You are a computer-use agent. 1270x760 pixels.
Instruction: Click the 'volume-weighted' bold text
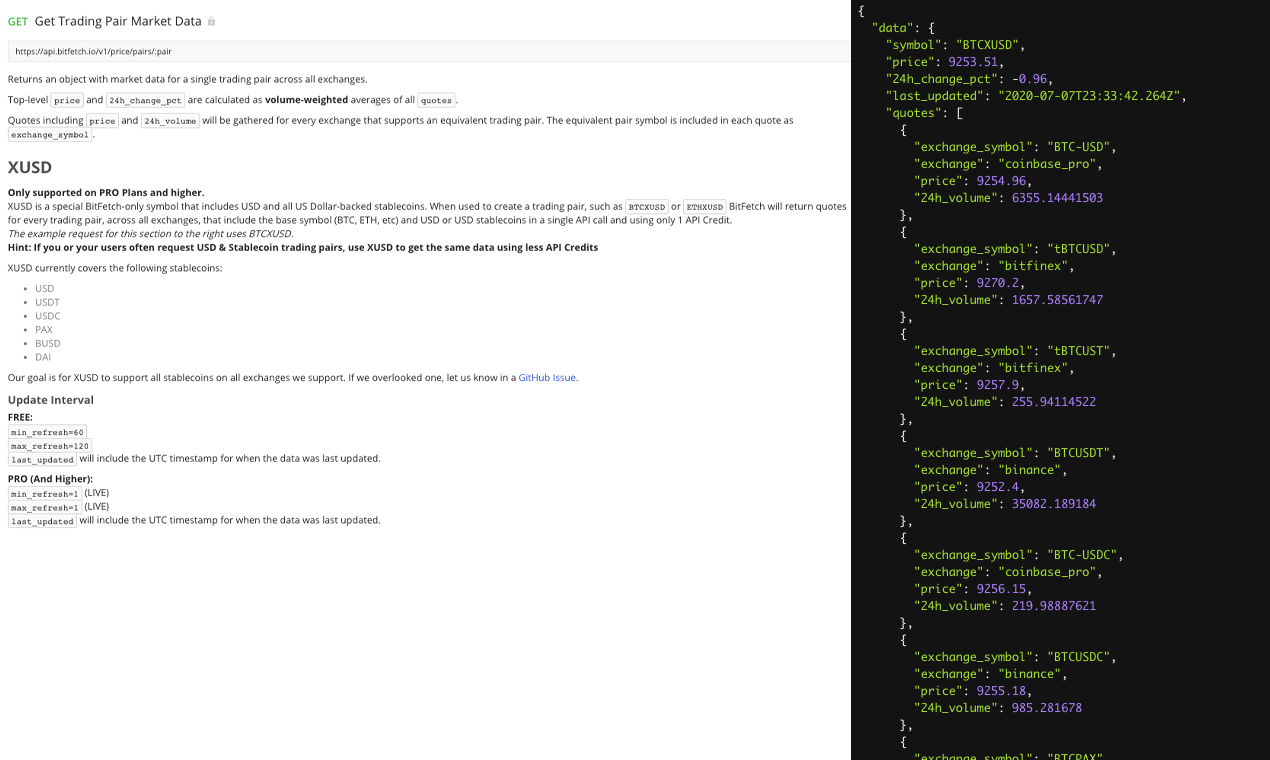(x=306, y=100)
